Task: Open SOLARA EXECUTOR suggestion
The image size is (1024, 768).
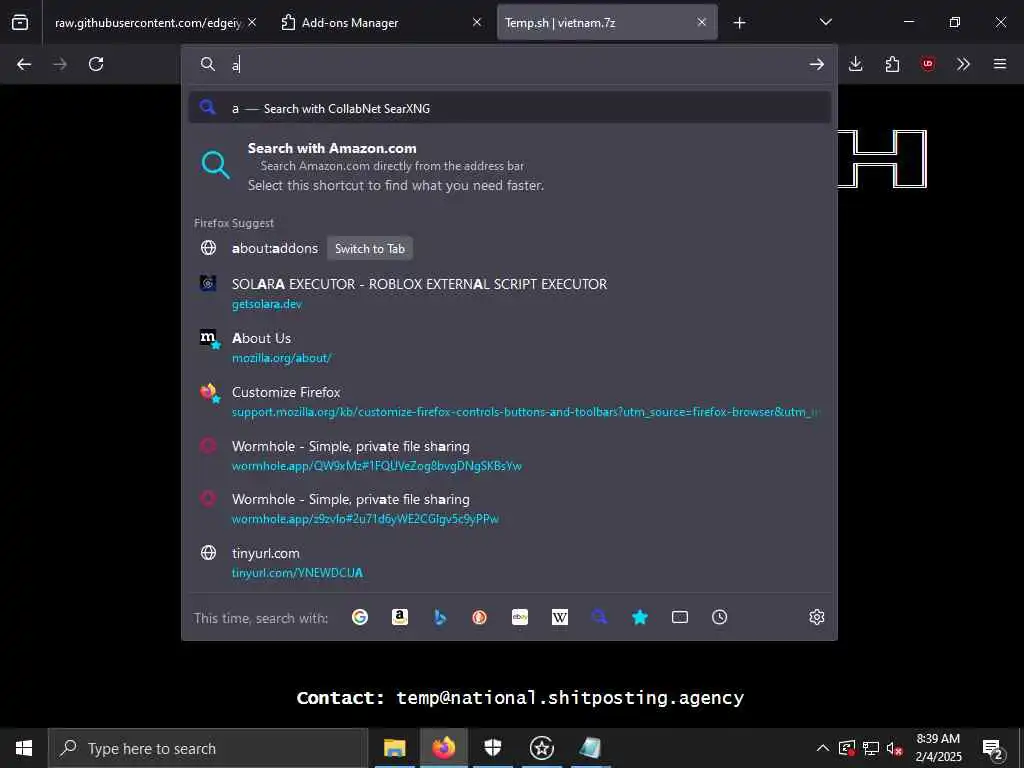Action: pyautogui.click(x=509, y=294)
